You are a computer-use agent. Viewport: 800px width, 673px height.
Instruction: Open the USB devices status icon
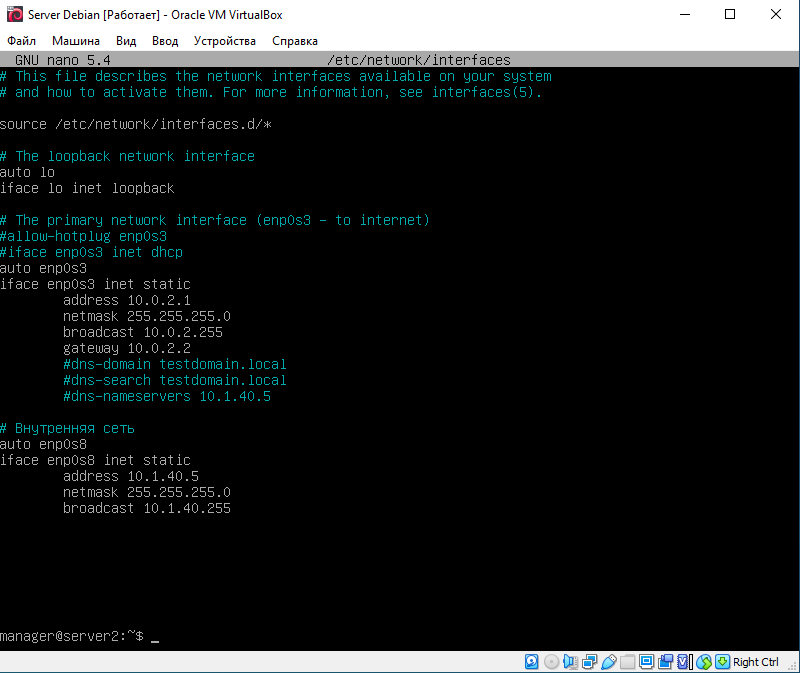(608, 662)
